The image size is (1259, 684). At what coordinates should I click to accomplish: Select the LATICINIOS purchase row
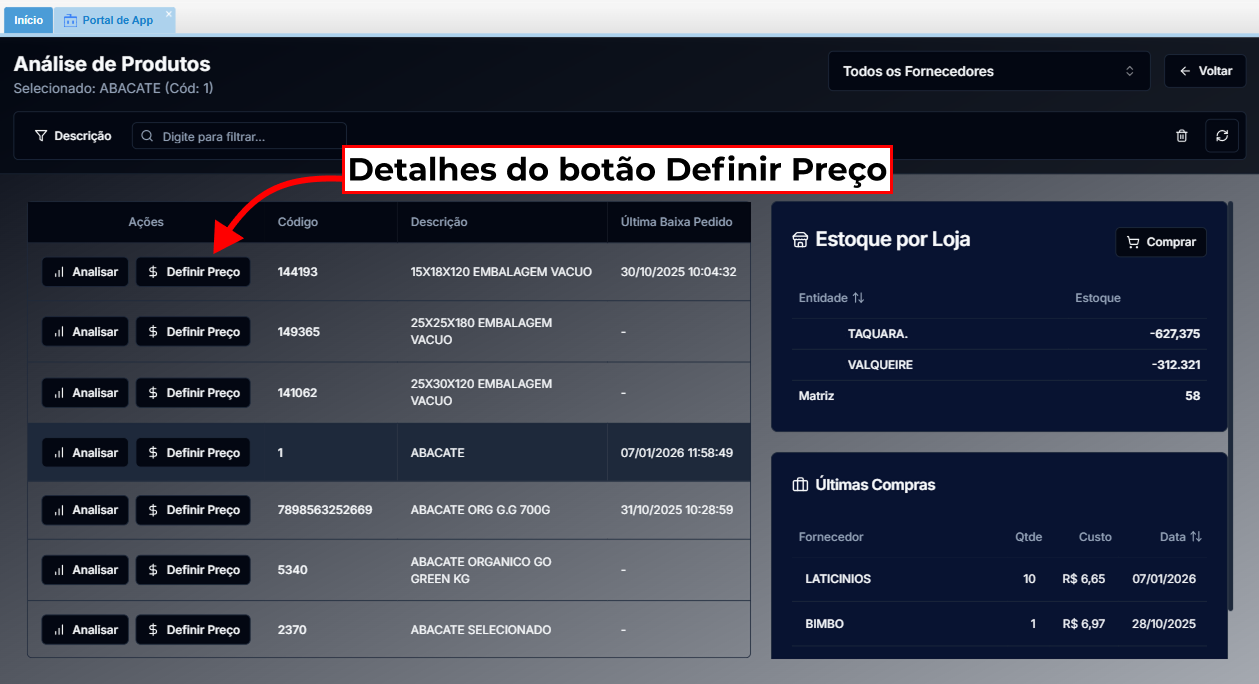point(998,579)
